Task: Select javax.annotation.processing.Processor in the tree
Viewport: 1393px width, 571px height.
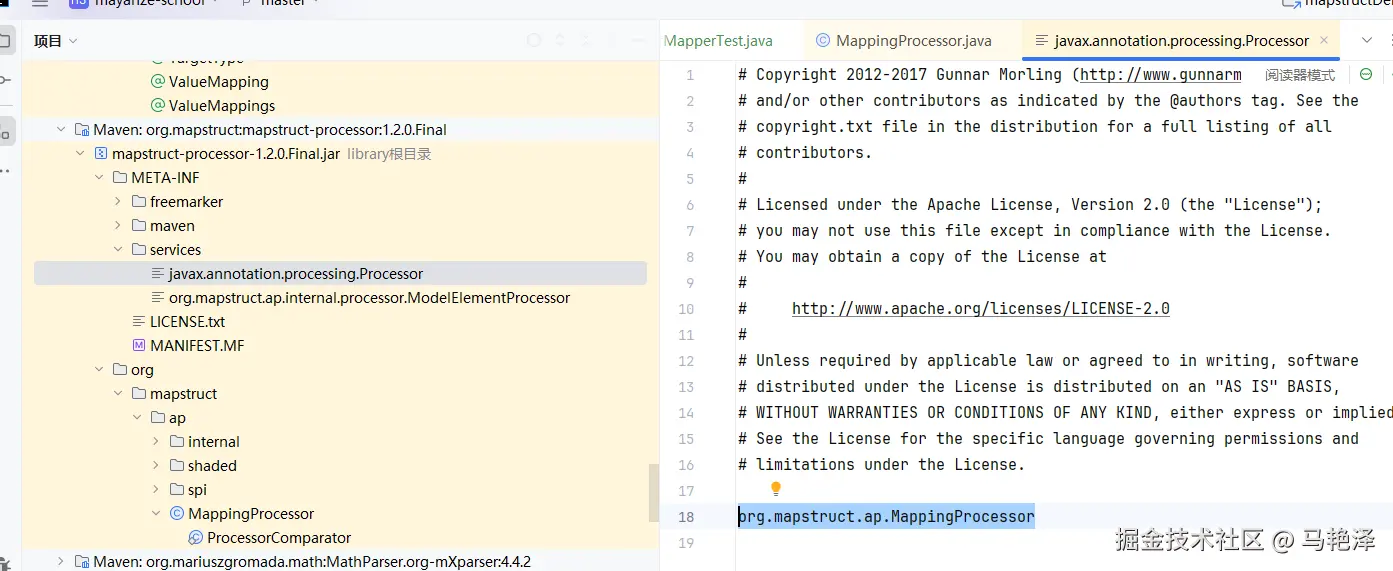Action: (x=340, y=274)
